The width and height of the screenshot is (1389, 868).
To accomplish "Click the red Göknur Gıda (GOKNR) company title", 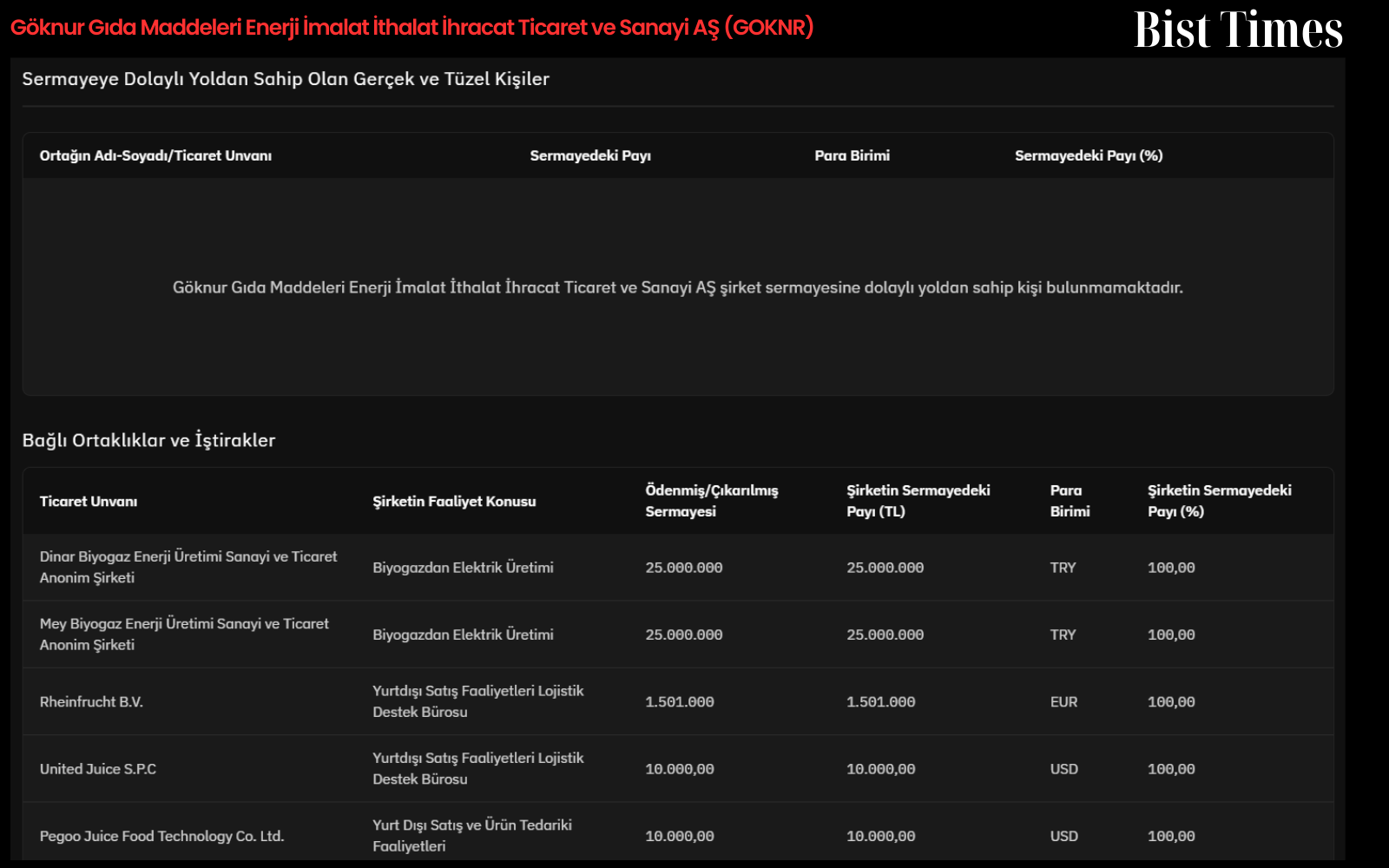I will 412,28.
